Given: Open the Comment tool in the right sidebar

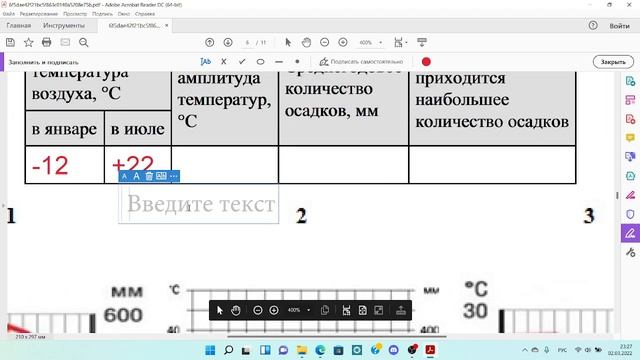Looking at the screenshot, I should tap(630, 138).
